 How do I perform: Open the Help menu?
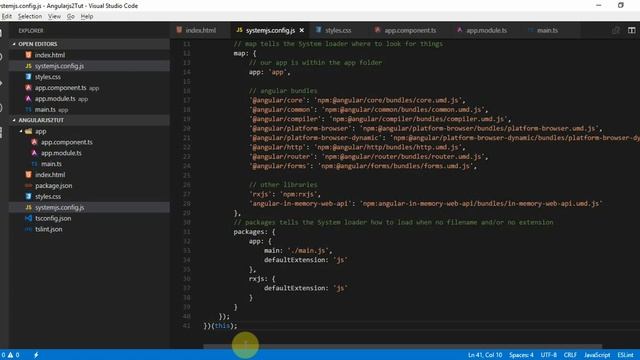point(87,16)
